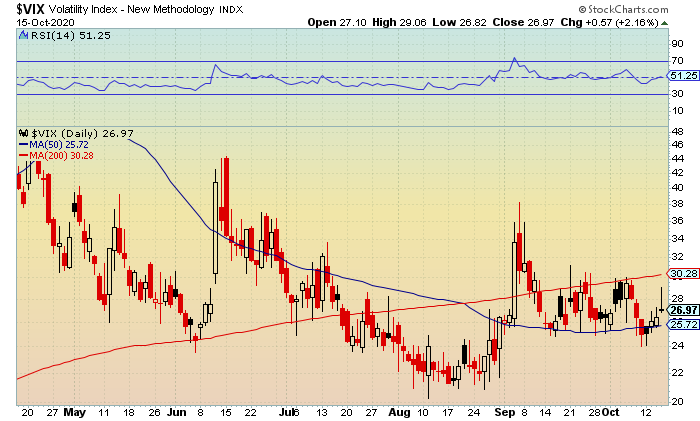Image resolution: width=700 pixels, height=421 pixels.
Task: Click the RSI(14) 51.25 legend text
Action: 71,36
